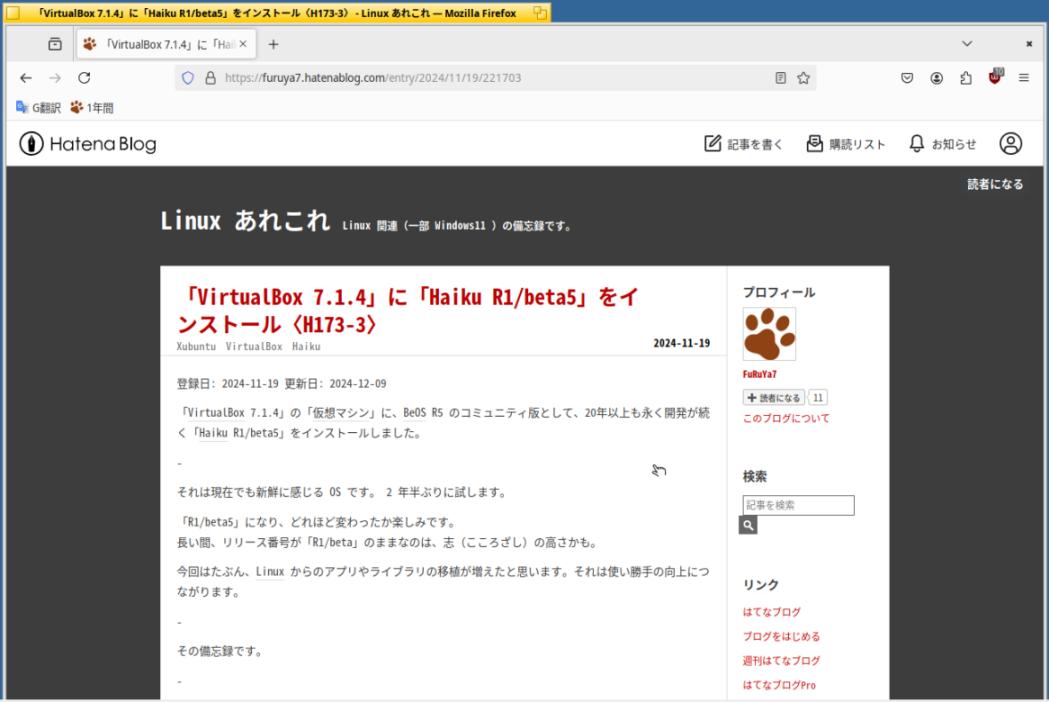Image resolution: width=1049 pixels, height=702 pixels.
Task: Open the article title link H173-3
Action: (x=408, y=311)
